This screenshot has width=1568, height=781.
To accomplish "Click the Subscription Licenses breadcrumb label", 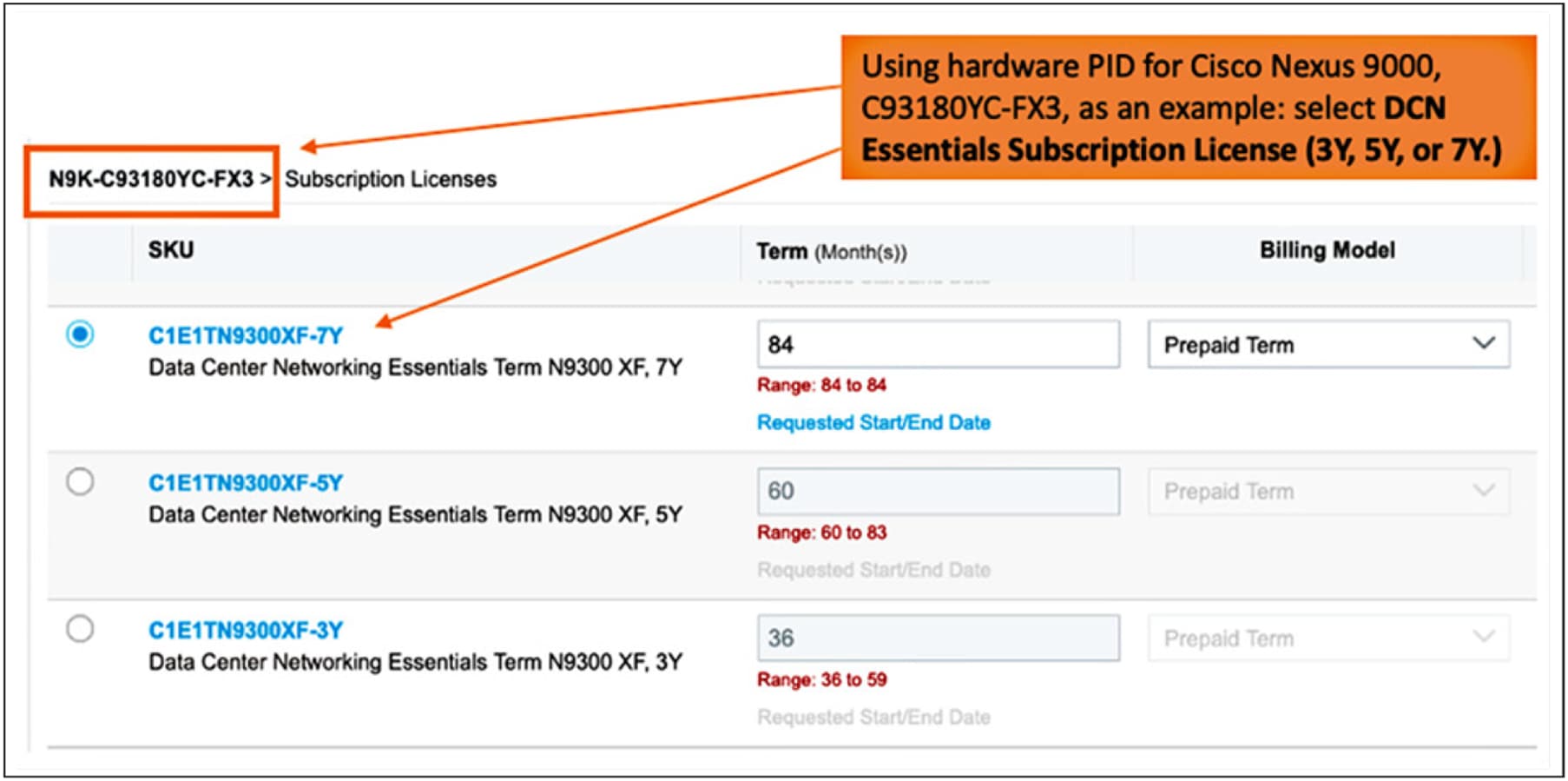I will pyautogui.click(x=391, y=180).
